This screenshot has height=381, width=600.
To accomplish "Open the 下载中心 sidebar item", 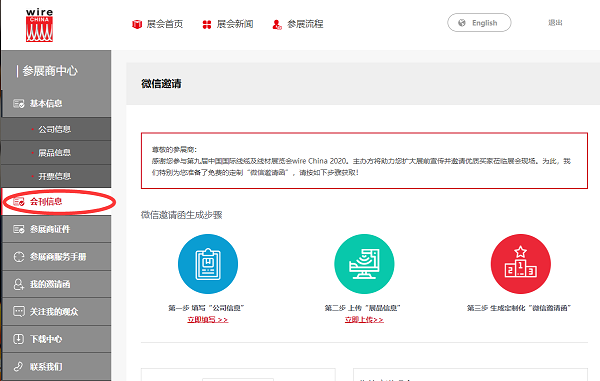I will point(57,339).
